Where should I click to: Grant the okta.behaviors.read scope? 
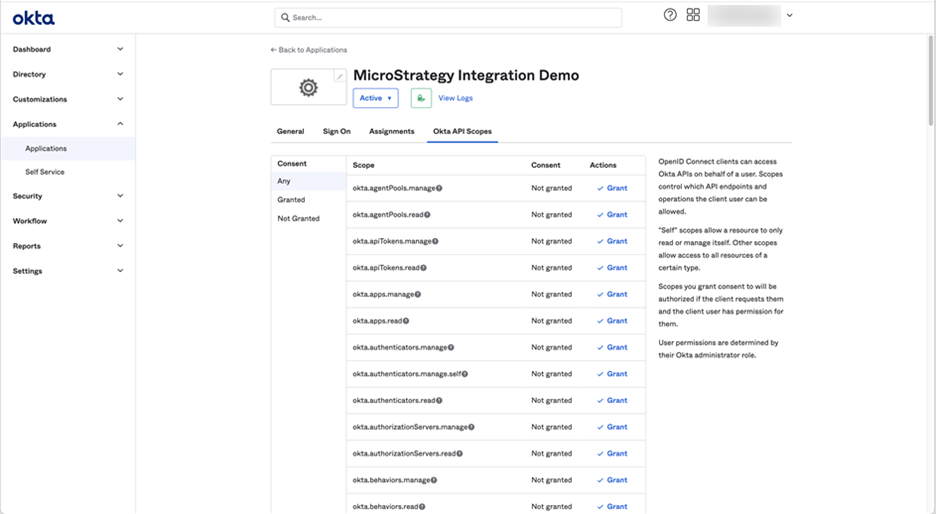(612, 506)
